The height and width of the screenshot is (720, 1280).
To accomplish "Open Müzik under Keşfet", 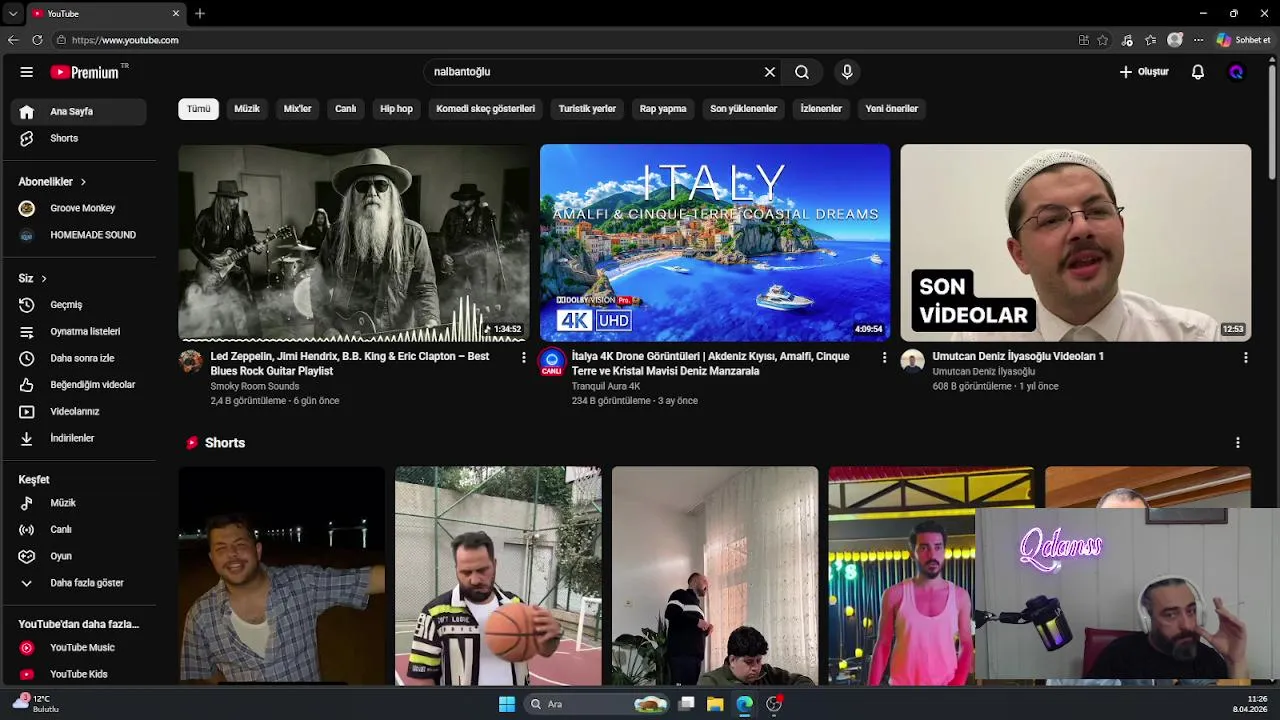I will click(x=79, y=503).
